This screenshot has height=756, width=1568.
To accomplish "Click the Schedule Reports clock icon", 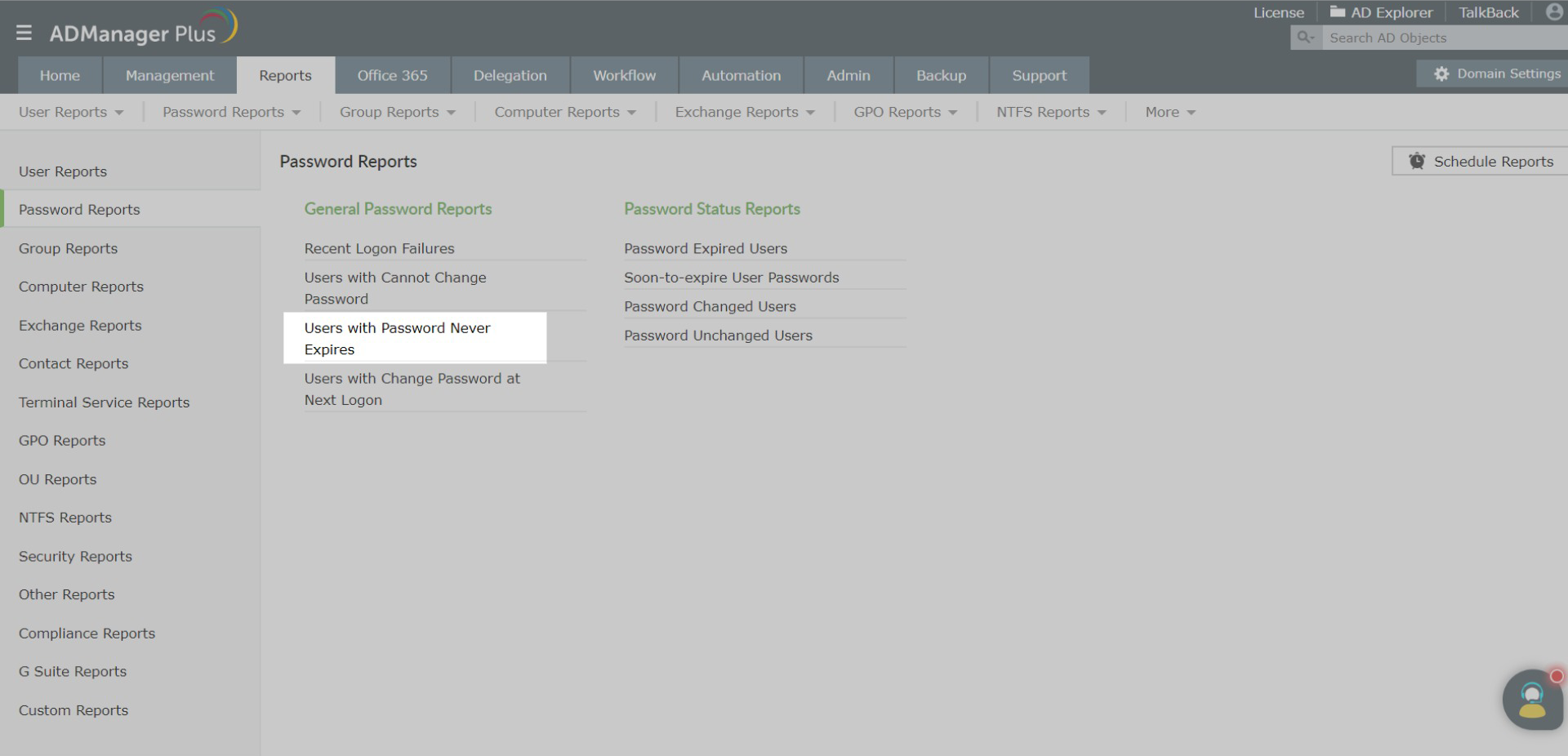I will click(1417, 161).
